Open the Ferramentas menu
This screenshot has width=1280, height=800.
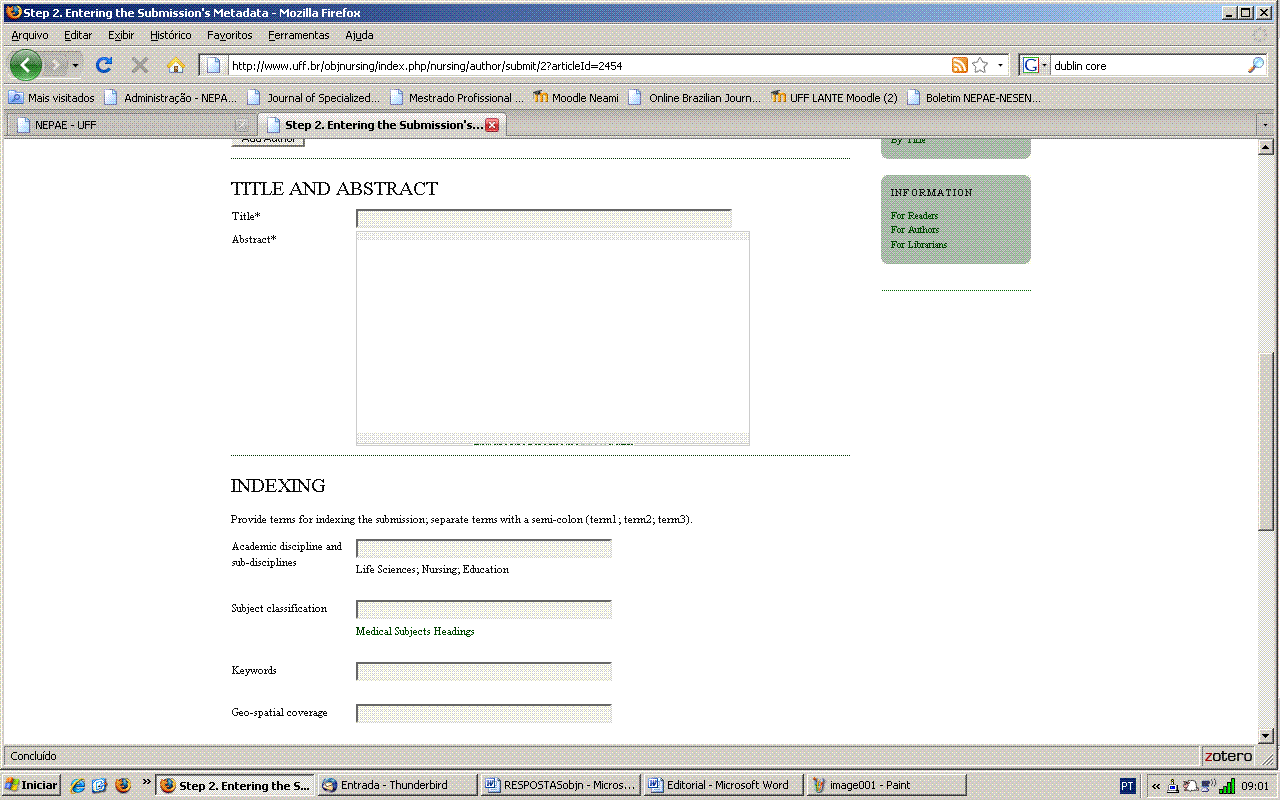(x=298, y=35)
